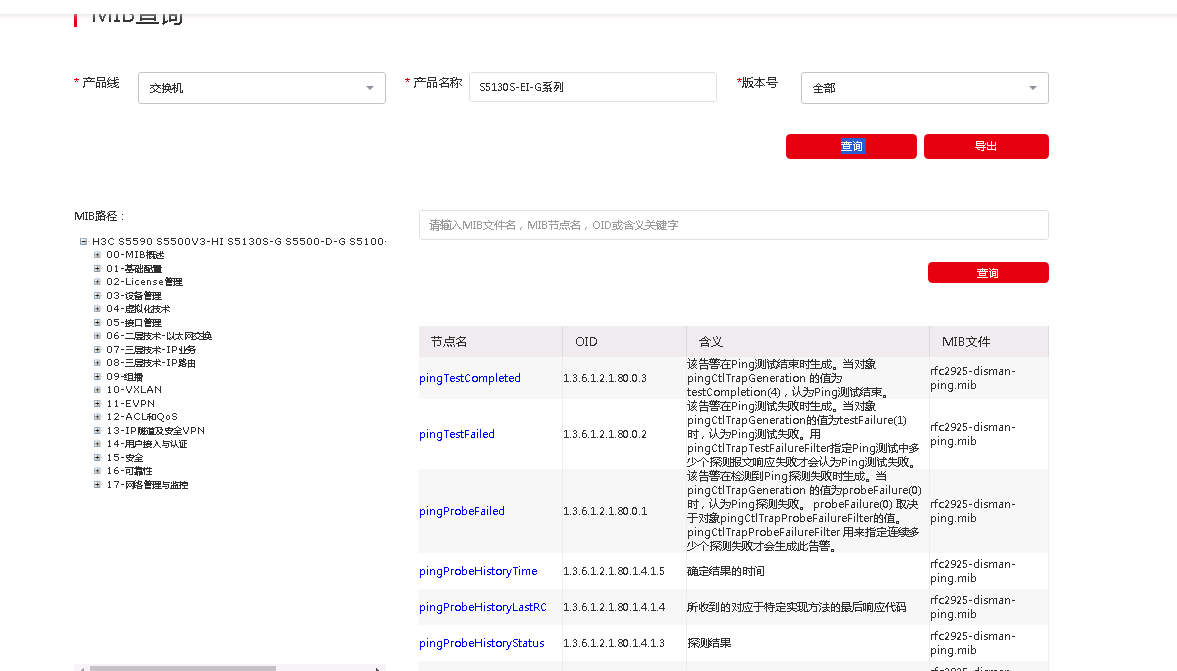Click the 含义 column header
This screenshot has width=1177, height=671.
coord(808,342)
